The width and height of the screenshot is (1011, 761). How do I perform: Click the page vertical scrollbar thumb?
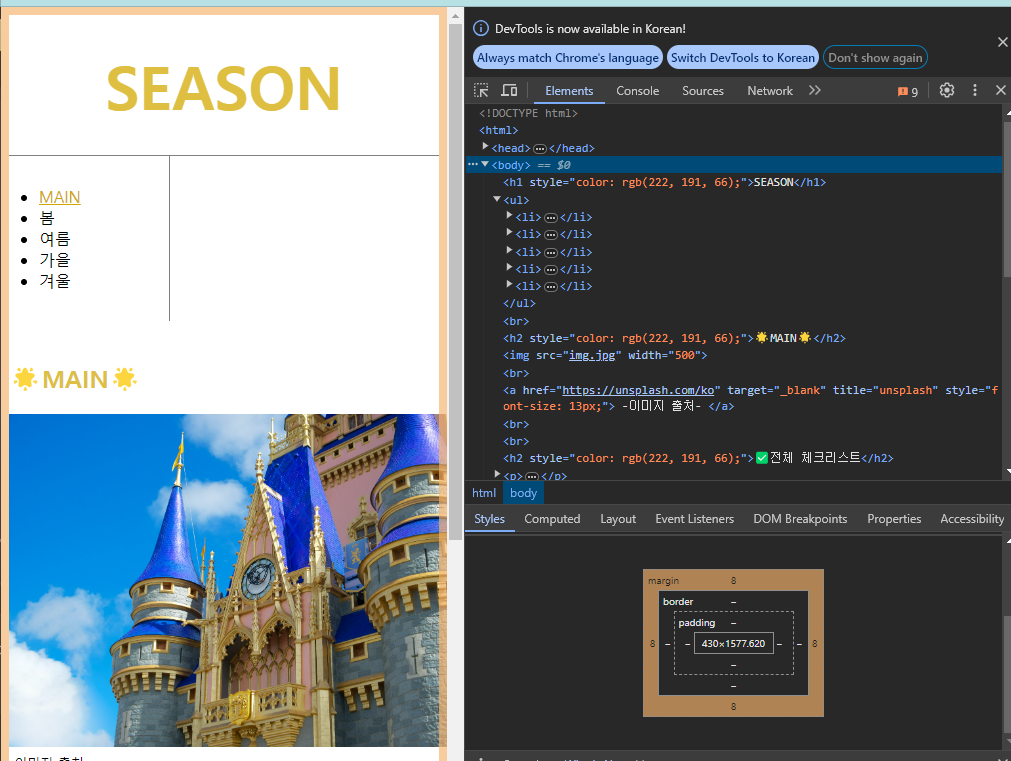point(455,281)
